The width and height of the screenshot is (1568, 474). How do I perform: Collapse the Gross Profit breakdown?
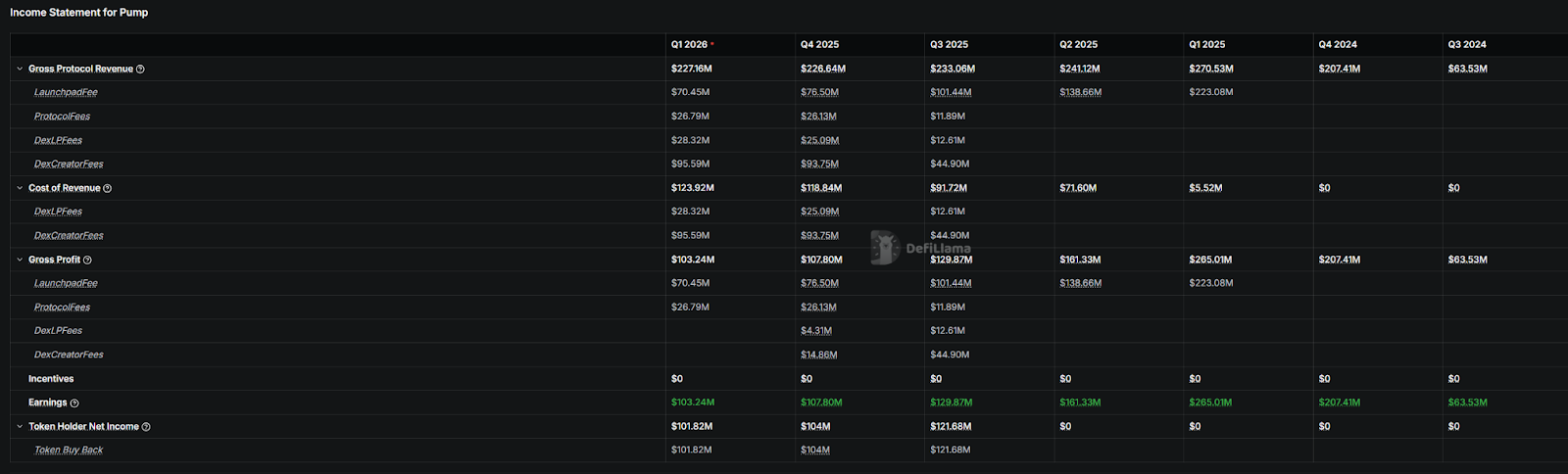(x=20, y=260)
